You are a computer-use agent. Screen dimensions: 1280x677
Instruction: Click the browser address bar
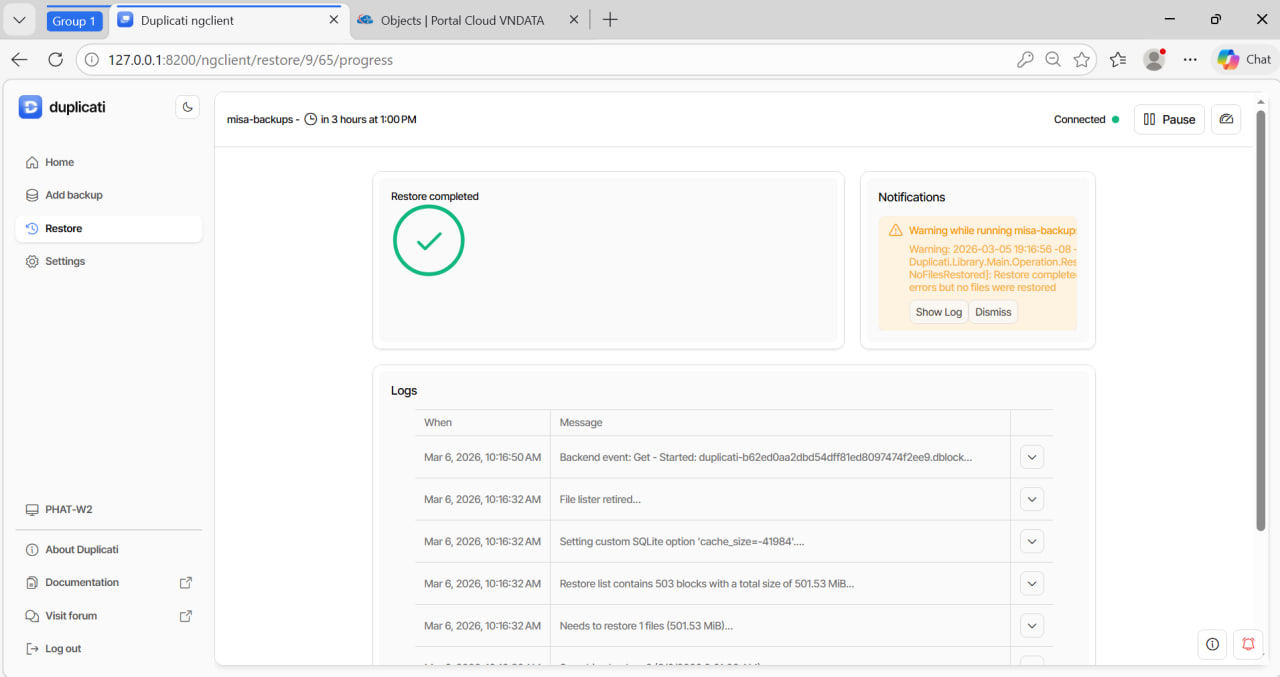(550, 60)
